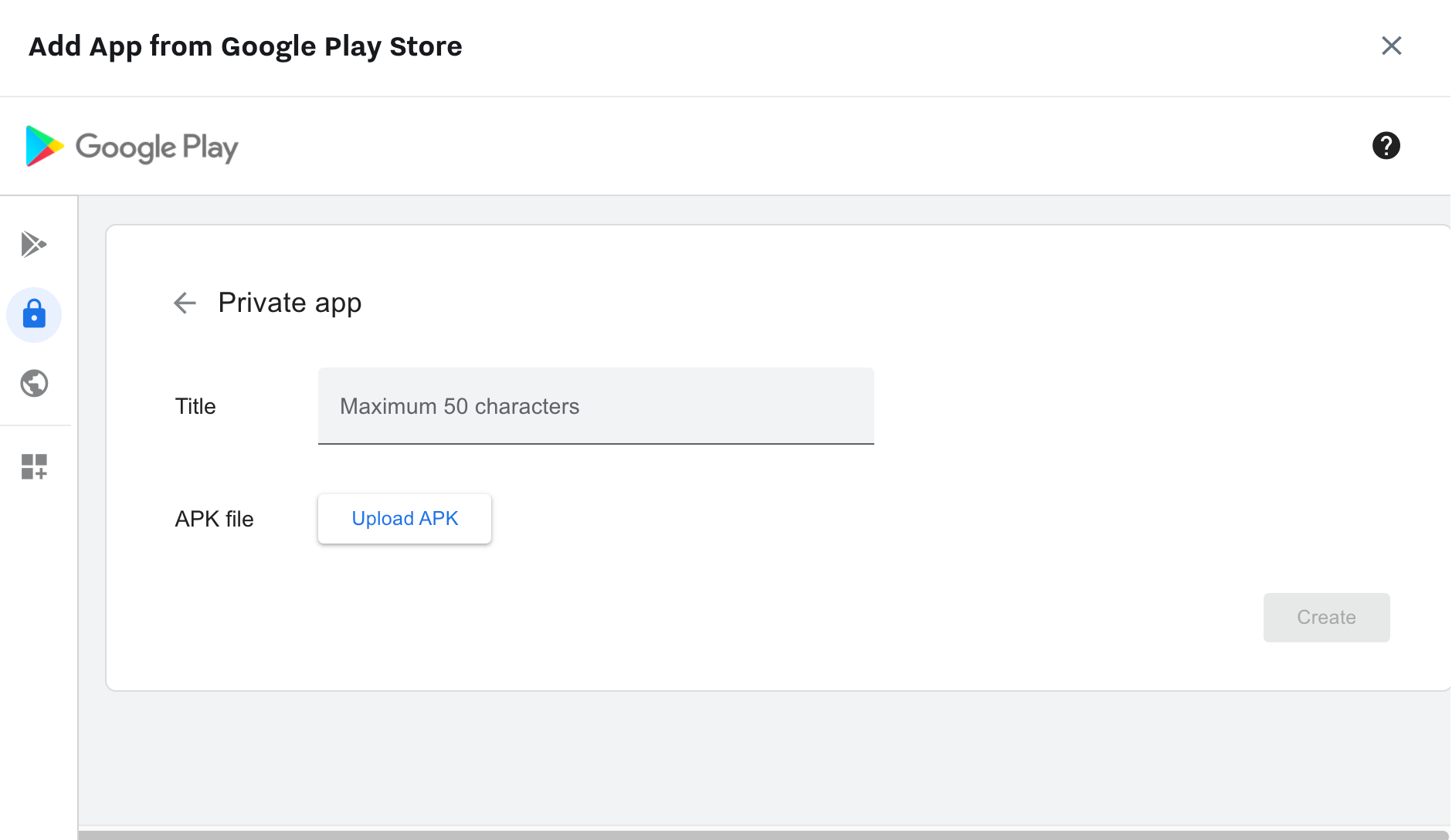Click the "Add App from Google Play Store" title
Screen dimensions: 1452x840
[245, 46]
